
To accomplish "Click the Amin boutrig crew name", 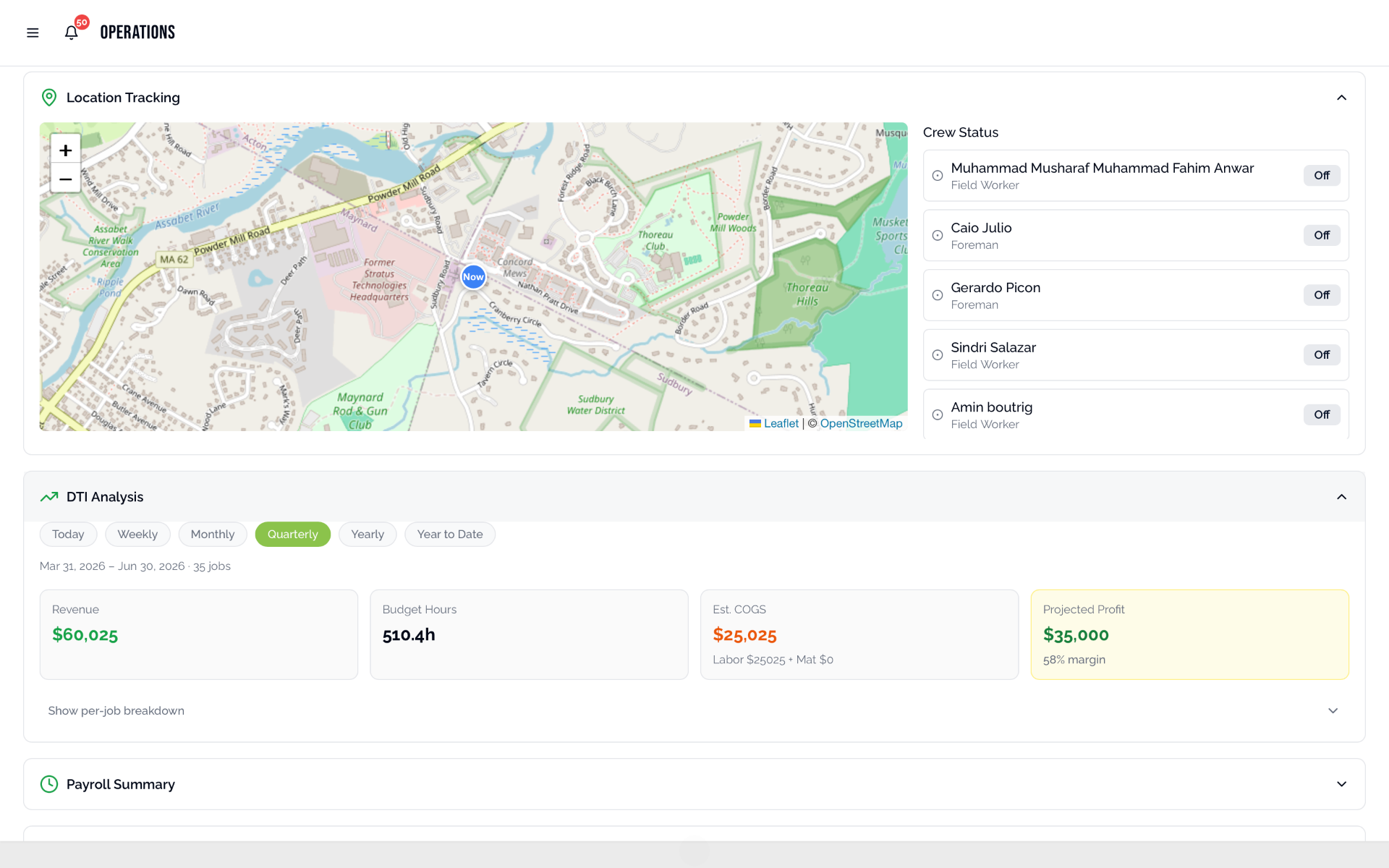I will 992,407.
